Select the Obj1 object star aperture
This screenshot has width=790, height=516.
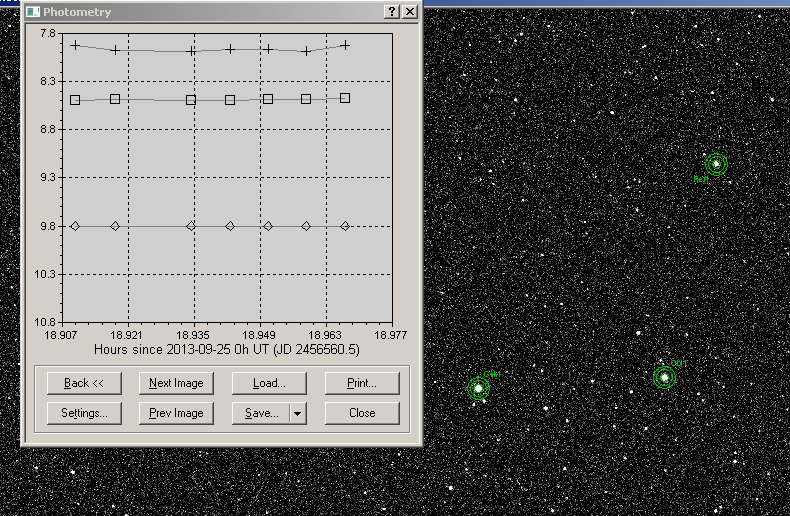click(664, 377)
